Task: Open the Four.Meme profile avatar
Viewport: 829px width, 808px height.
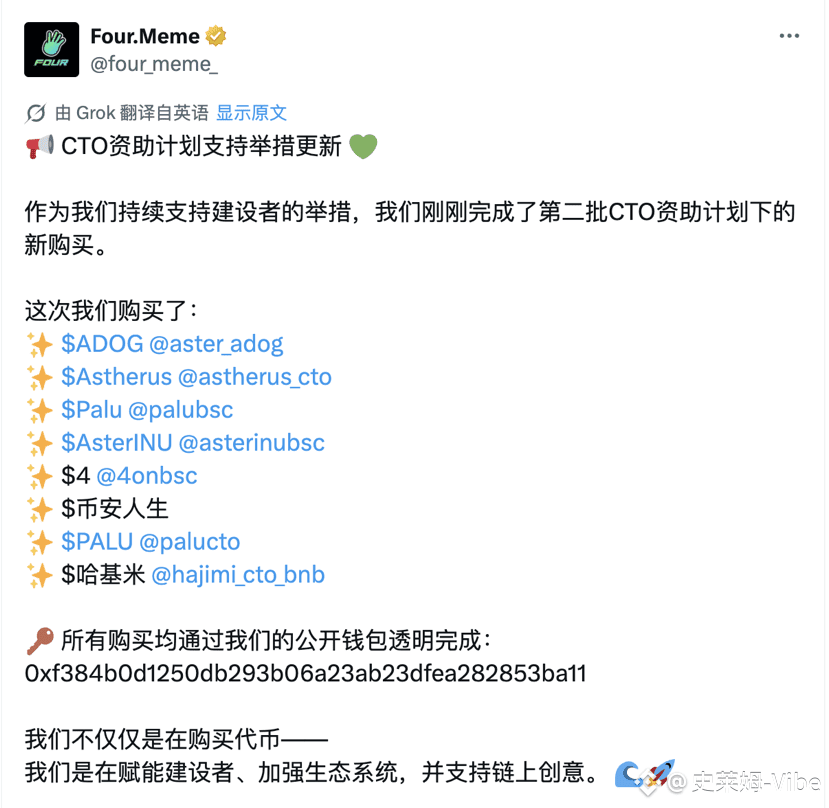Action: 51,49
